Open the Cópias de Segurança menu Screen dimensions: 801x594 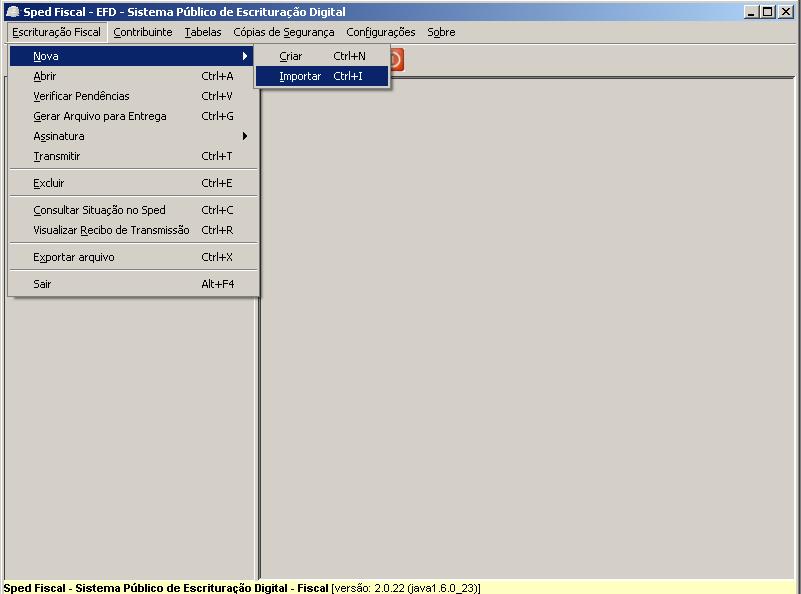pos(284,32)
